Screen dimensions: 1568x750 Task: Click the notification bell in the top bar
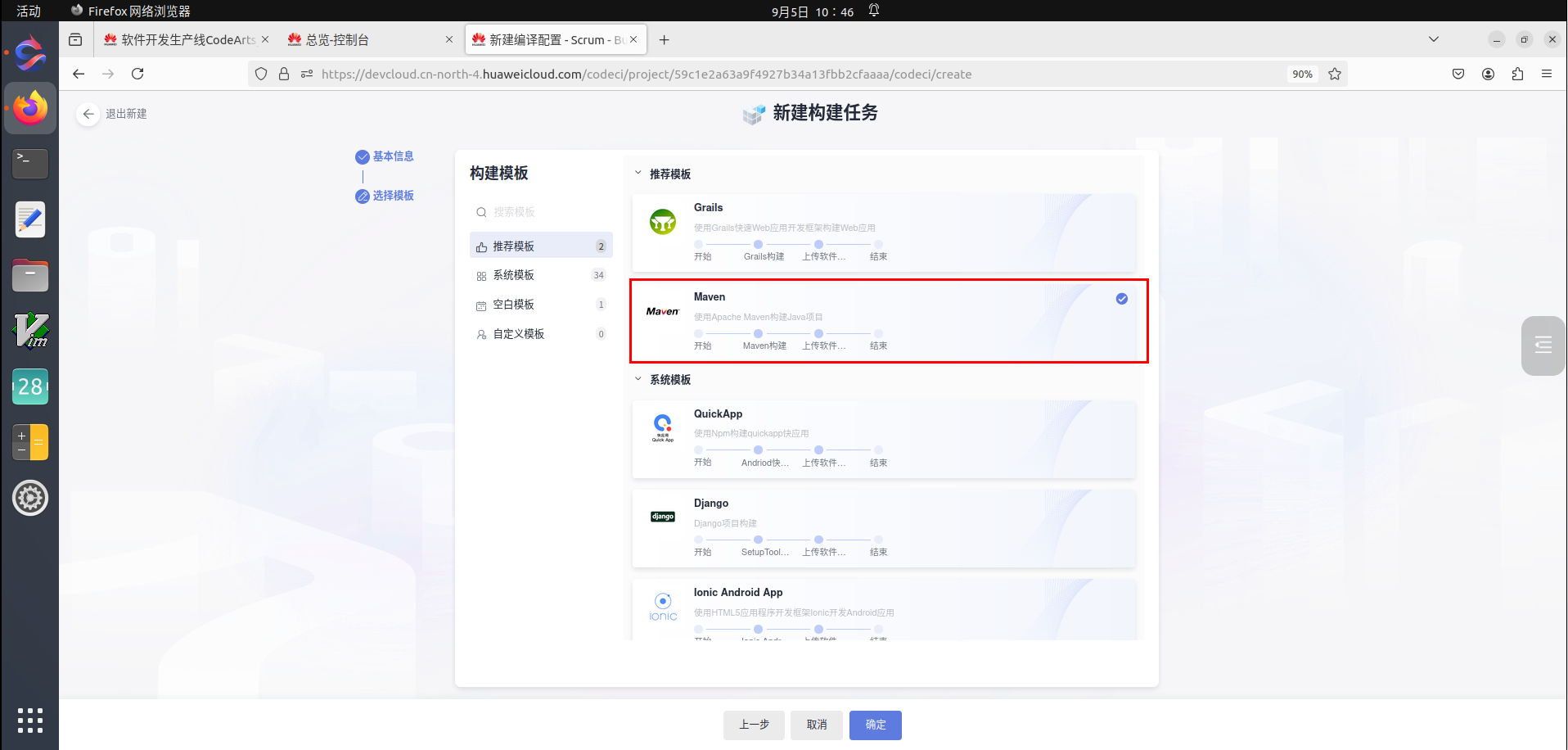click(874, 11)
